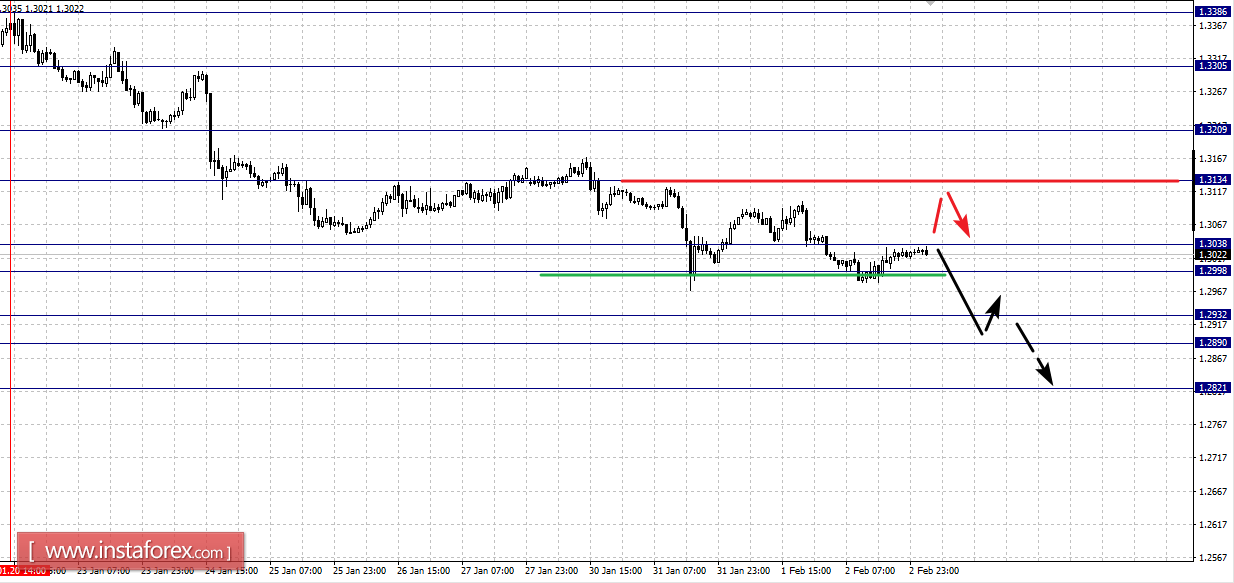Click the chart shift triangle marker at top
This screenshot has width=1234, height=583.
click(x=931, y=3)
